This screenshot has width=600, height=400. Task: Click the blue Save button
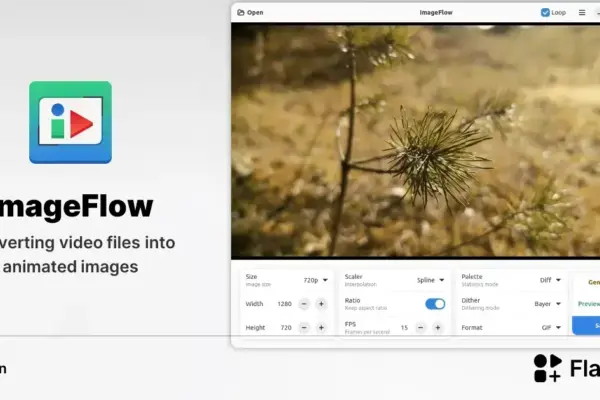click(x=586, y=326)
